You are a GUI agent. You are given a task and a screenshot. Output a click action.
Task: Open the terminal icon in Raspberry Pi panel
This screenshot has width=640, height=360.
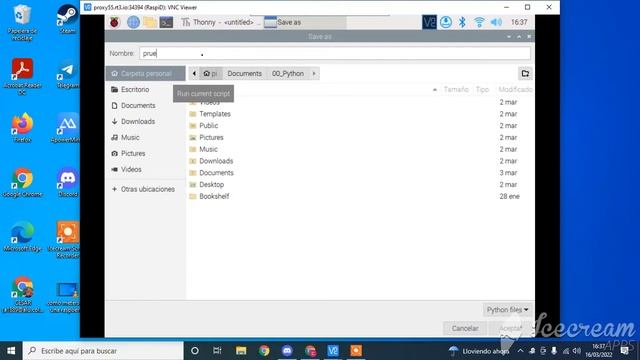(x=166, y=22)
